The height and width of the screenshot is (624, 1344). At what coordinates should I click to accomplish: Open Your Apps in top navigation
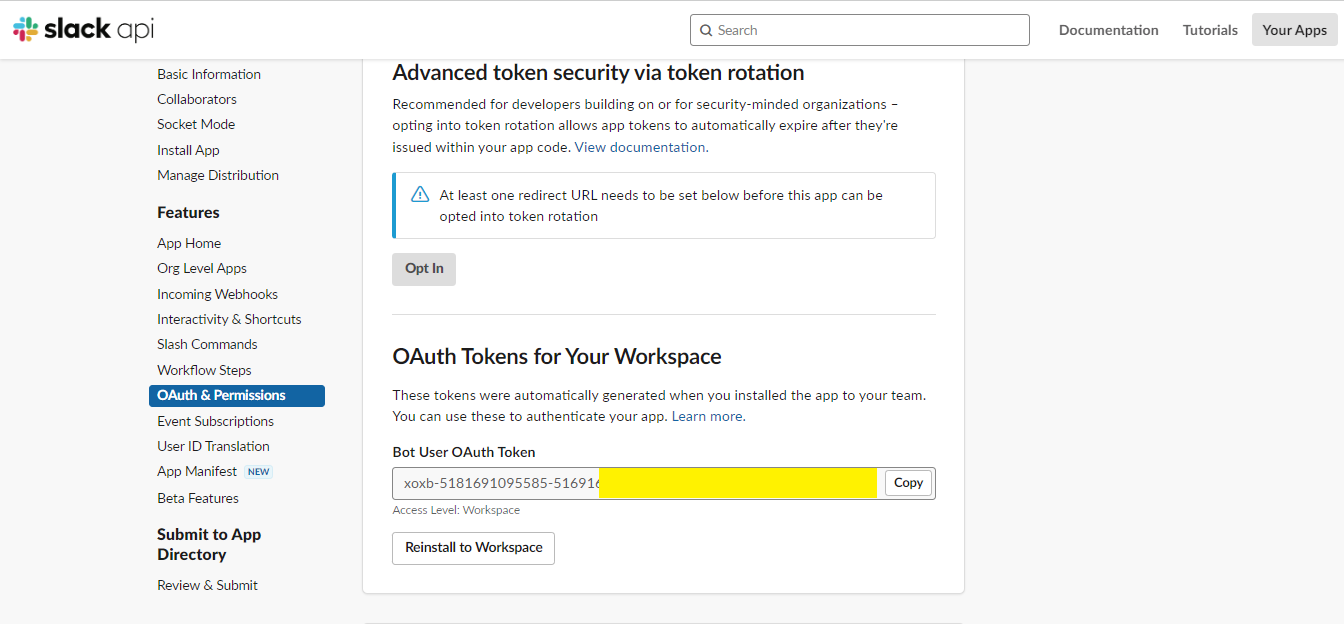pyautogui.click(x=1294, y=30)
